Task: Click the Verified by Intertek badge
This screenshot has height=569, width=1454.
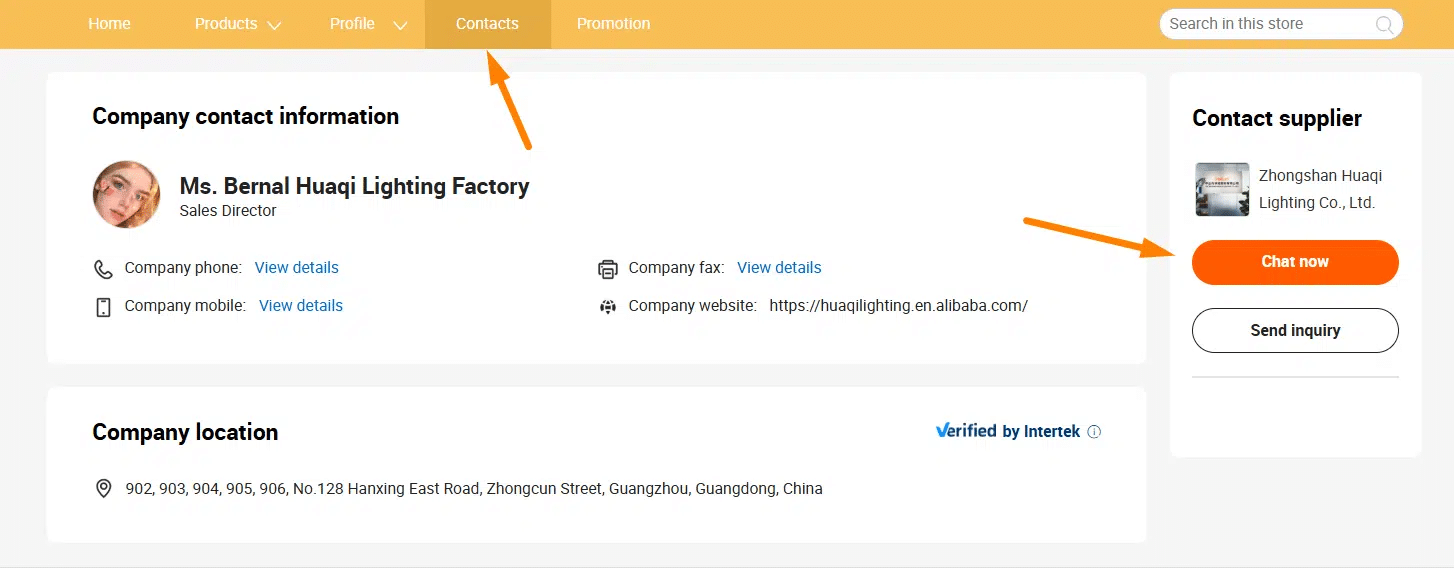Action: pos(1008,431)
